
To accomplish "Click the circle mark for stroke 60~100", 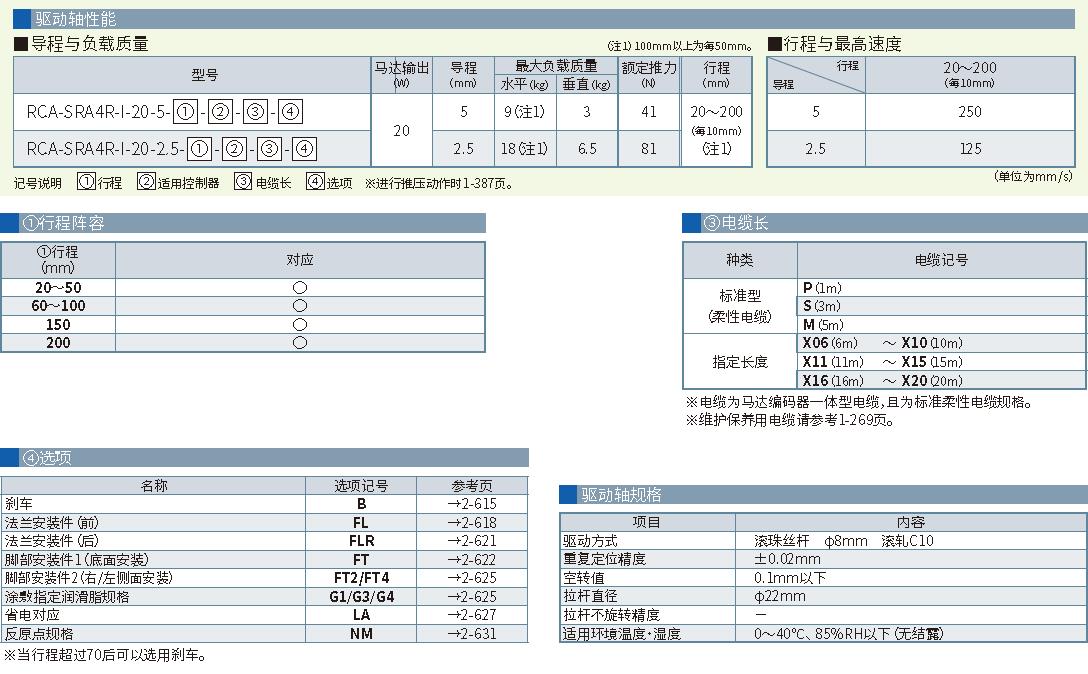I will [x=300, y=305].
